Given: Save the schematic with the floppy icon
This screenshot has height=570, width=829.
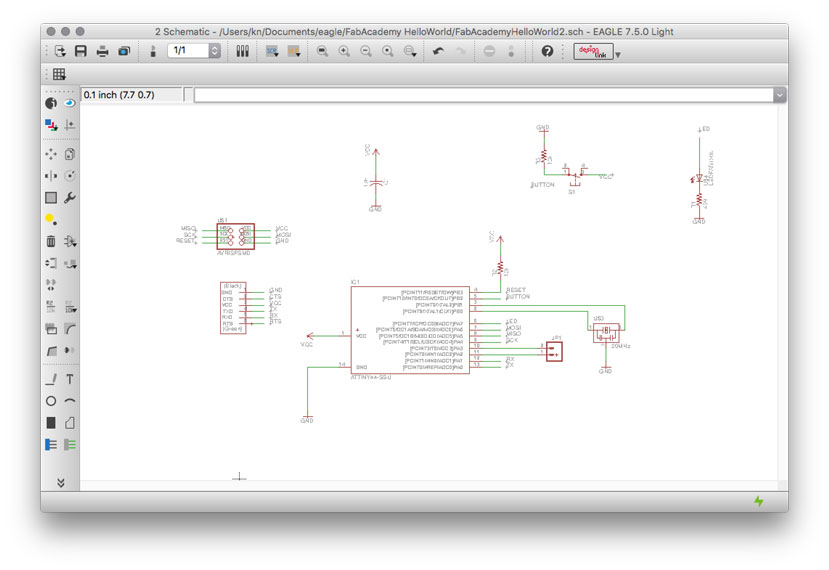Looking at the screenshot, I should click(x=81, y=51).
